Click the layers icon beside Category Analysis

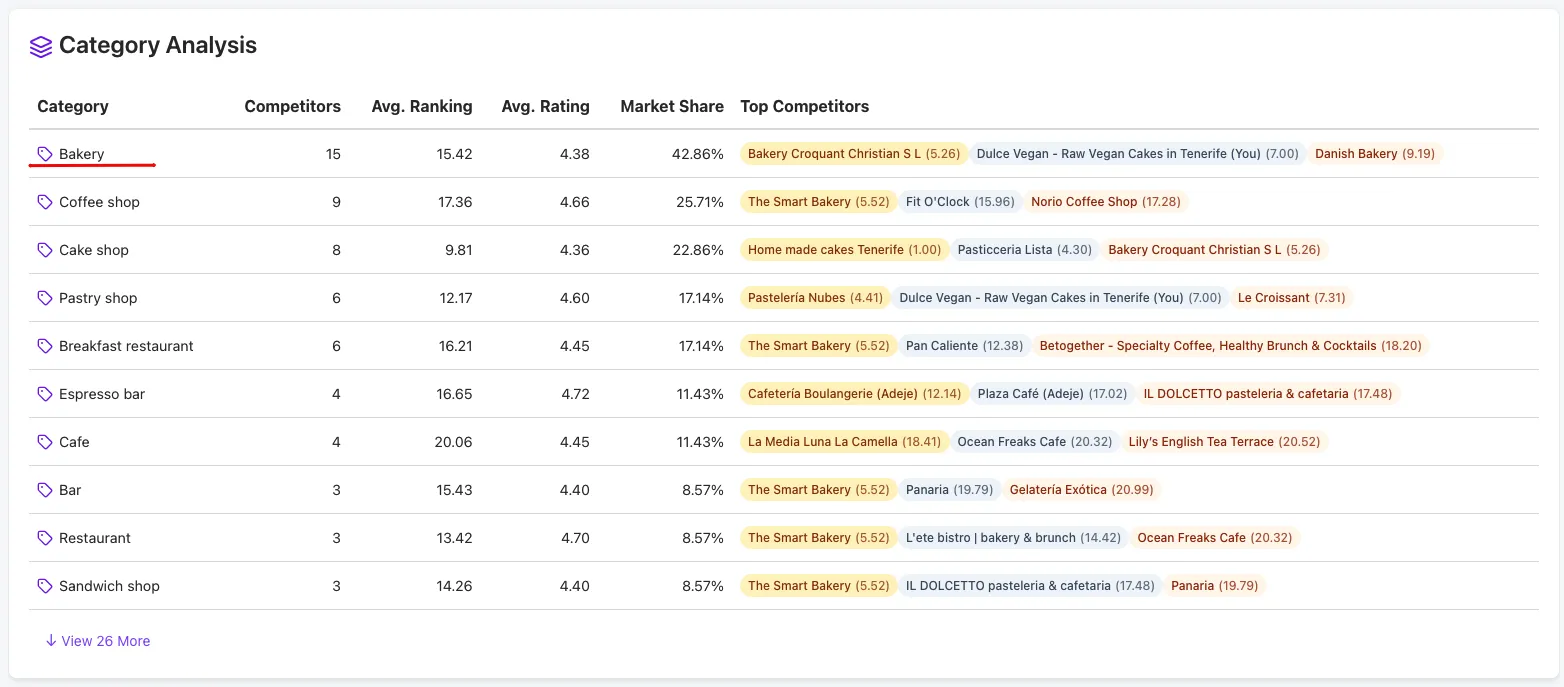pyautogui.click(x=40, y=46)
